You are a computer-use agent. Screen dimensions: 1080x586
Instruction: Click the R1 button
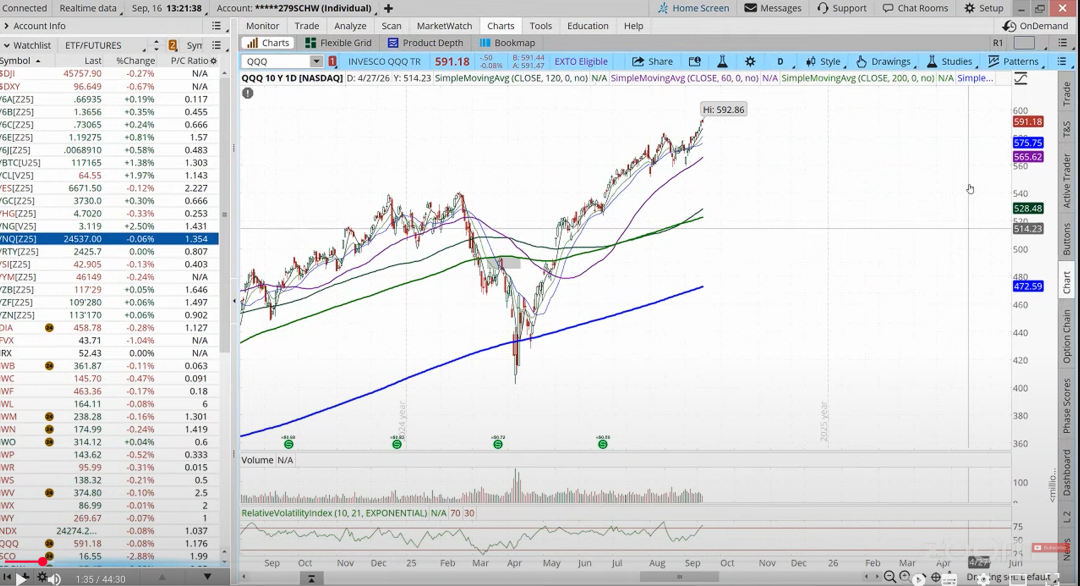(x=997, y=43)
